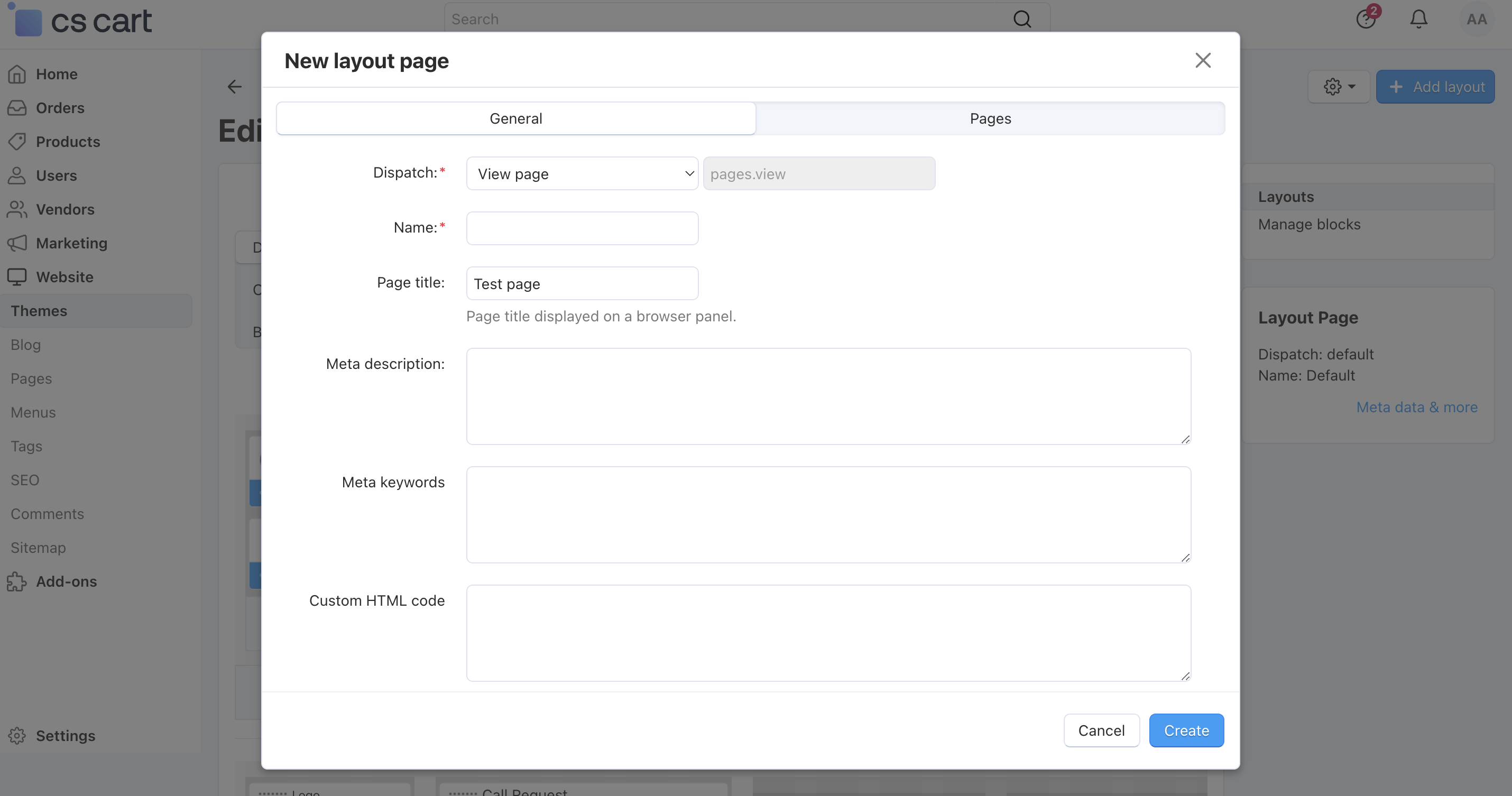Open the Sitemap sidebar item
Image resolution: width=1512 pixels, height=796 pixels.
tap(38, 548)
